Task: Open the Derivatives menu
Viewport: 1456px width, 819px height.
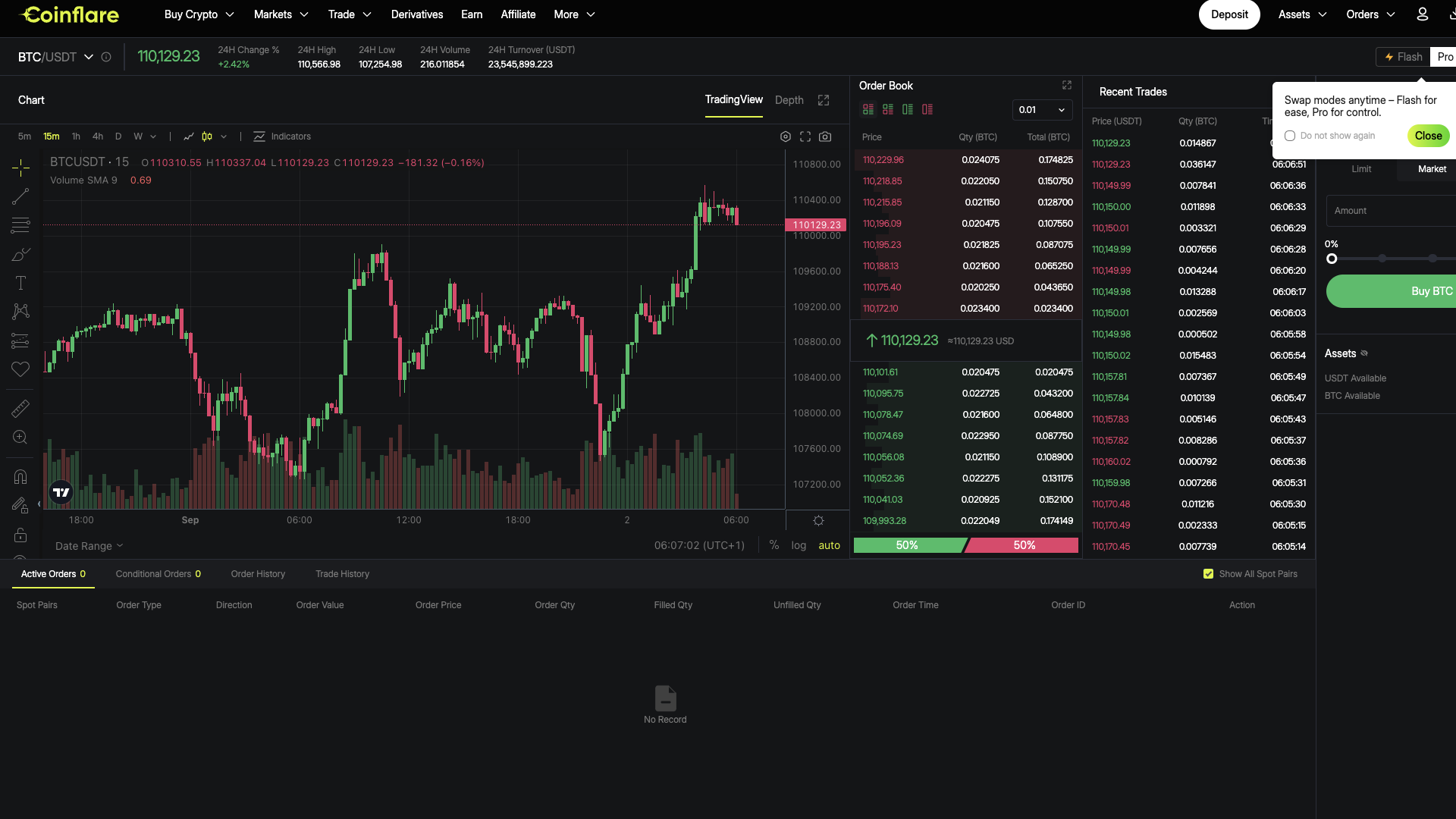Action: pyautogui.click(x=417, y=14)
